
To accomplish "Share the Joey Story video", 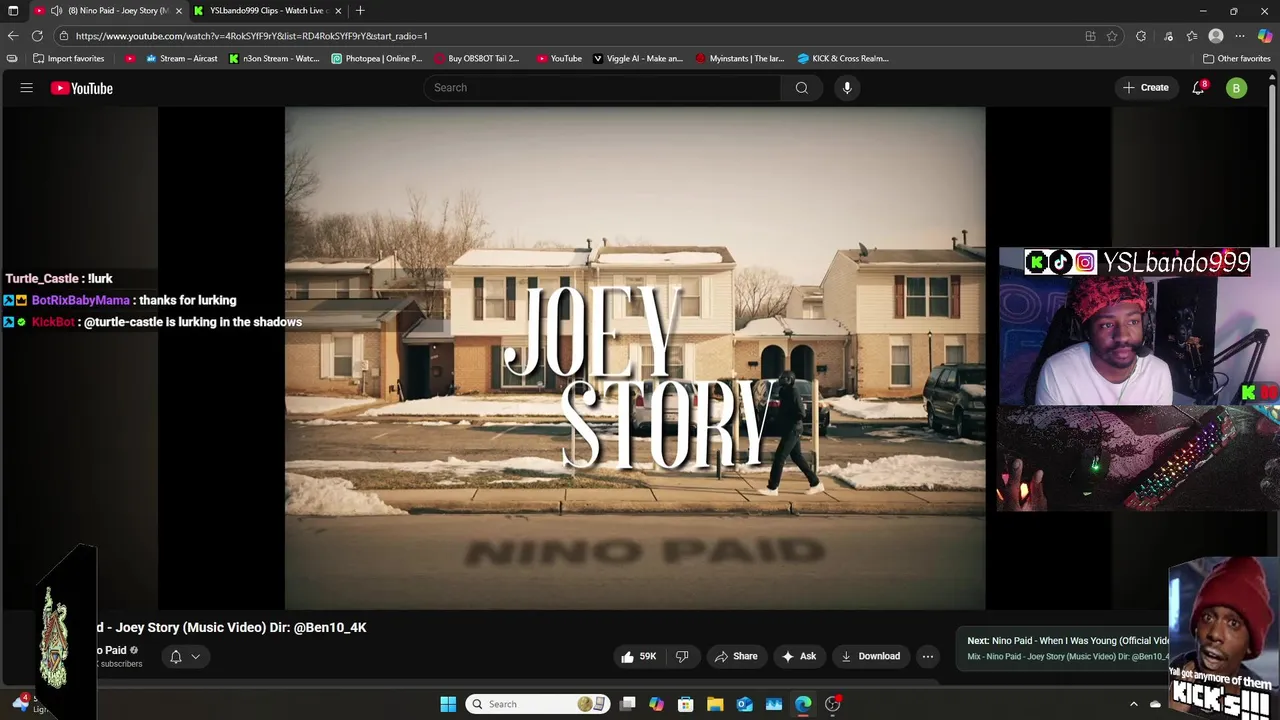I will [x=736, y=656].
